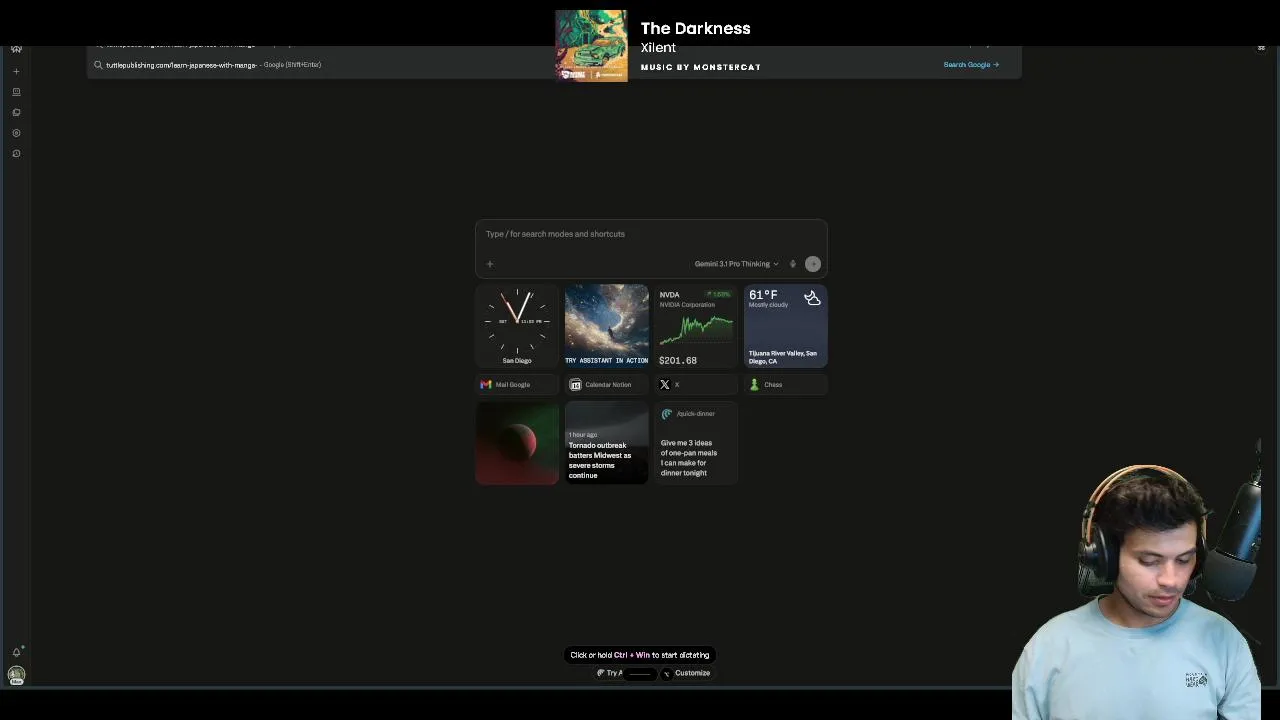Click Search Google link
Viewport: 1280px width, 720px height.
click(x=971, y=65)
